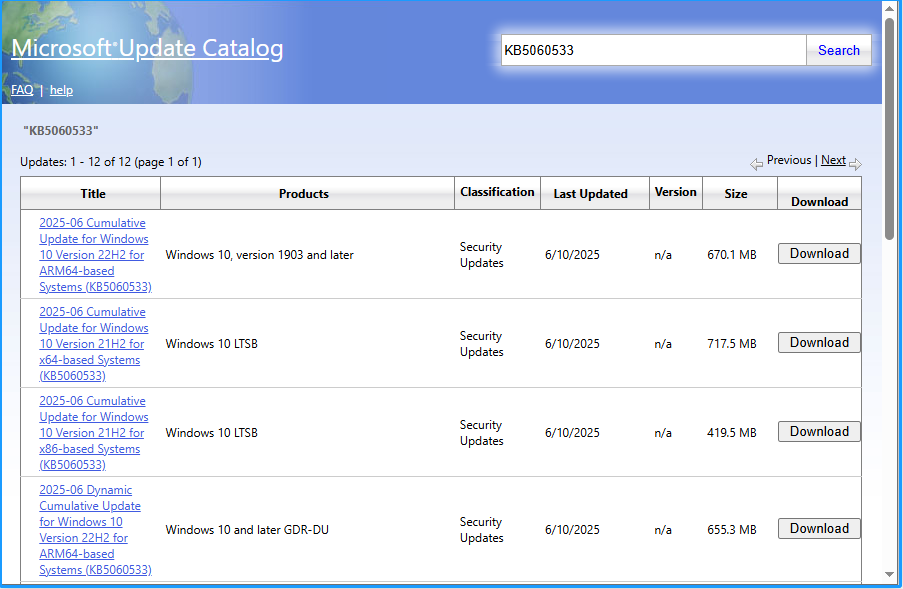Open the Microsoft Update Catalog home link

tap(147, 48)
